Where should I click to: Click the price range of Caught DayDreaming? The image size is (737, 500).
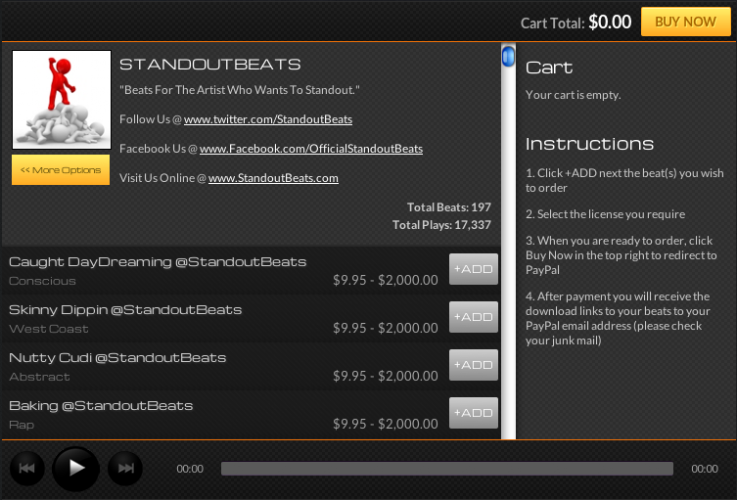tap(385, 280)
